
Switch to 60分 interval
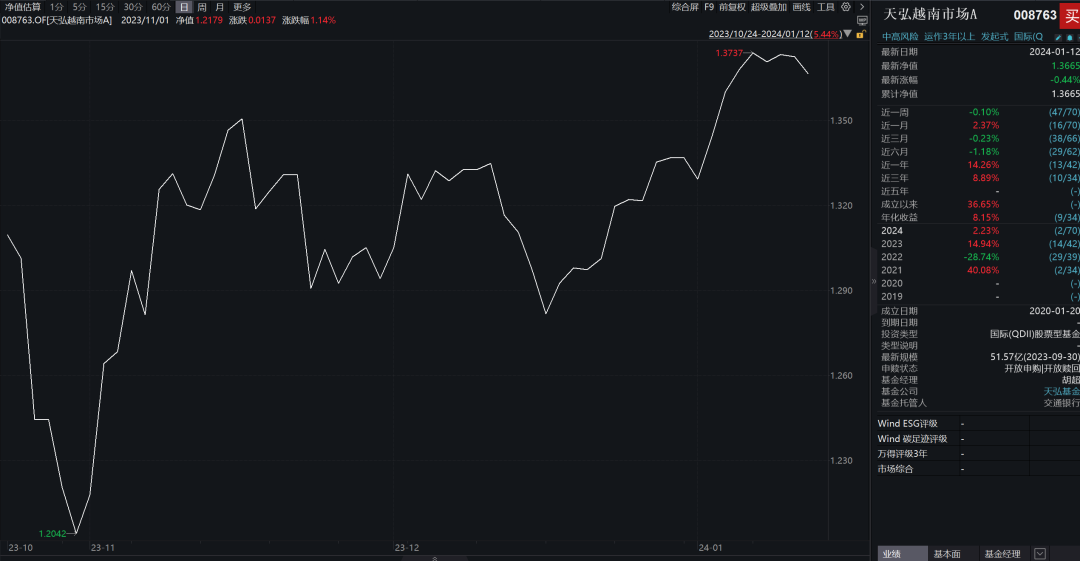click(x=160, y=7)
